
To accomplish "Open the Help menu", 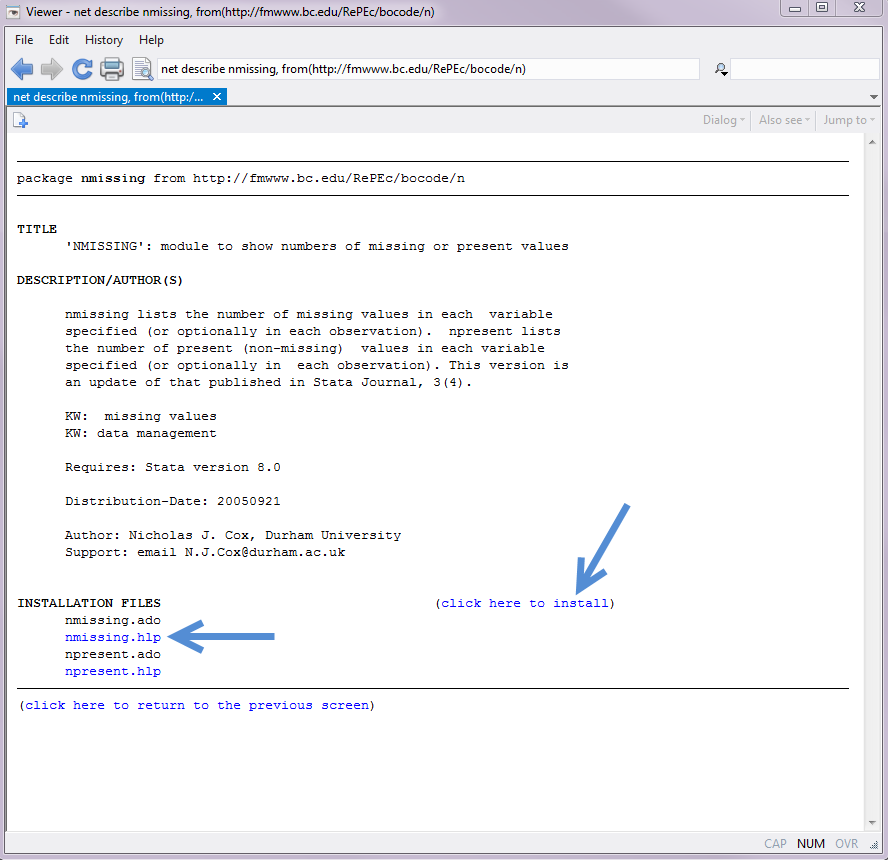I will [x=151, y=40].
